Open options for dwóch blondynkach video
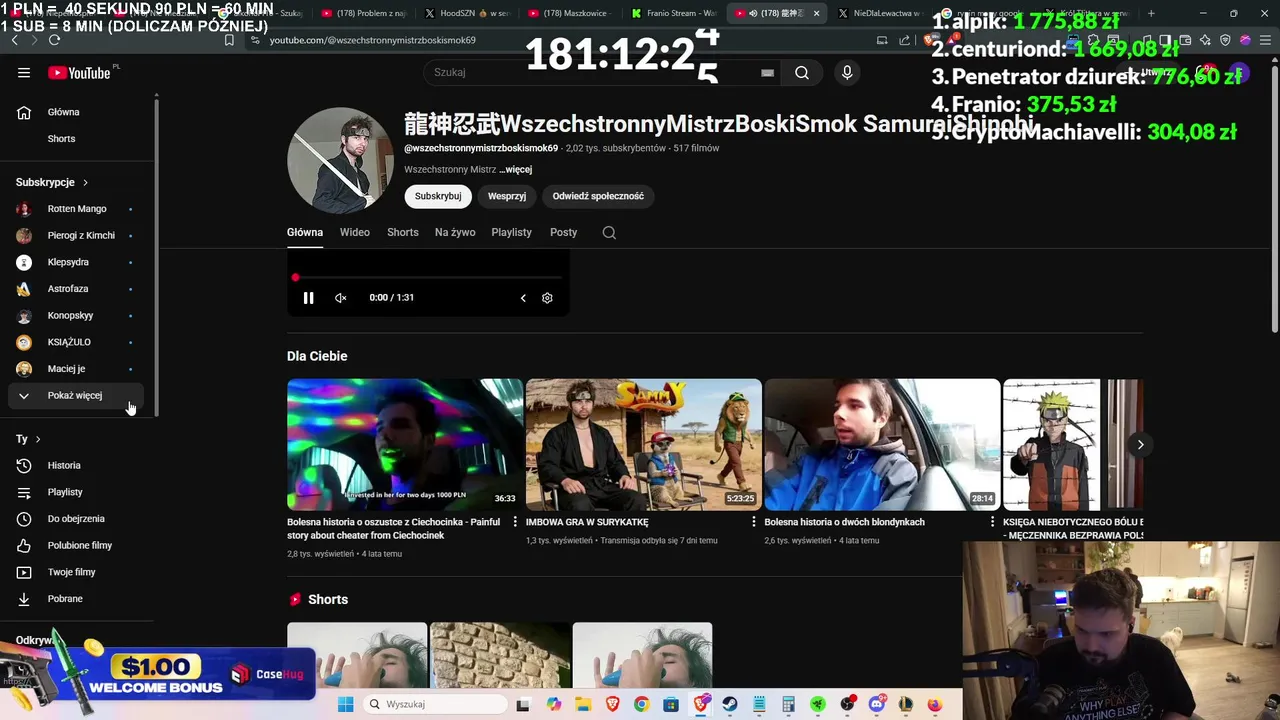This screenshot has height=720, width=1280. [x=992, y=522]
